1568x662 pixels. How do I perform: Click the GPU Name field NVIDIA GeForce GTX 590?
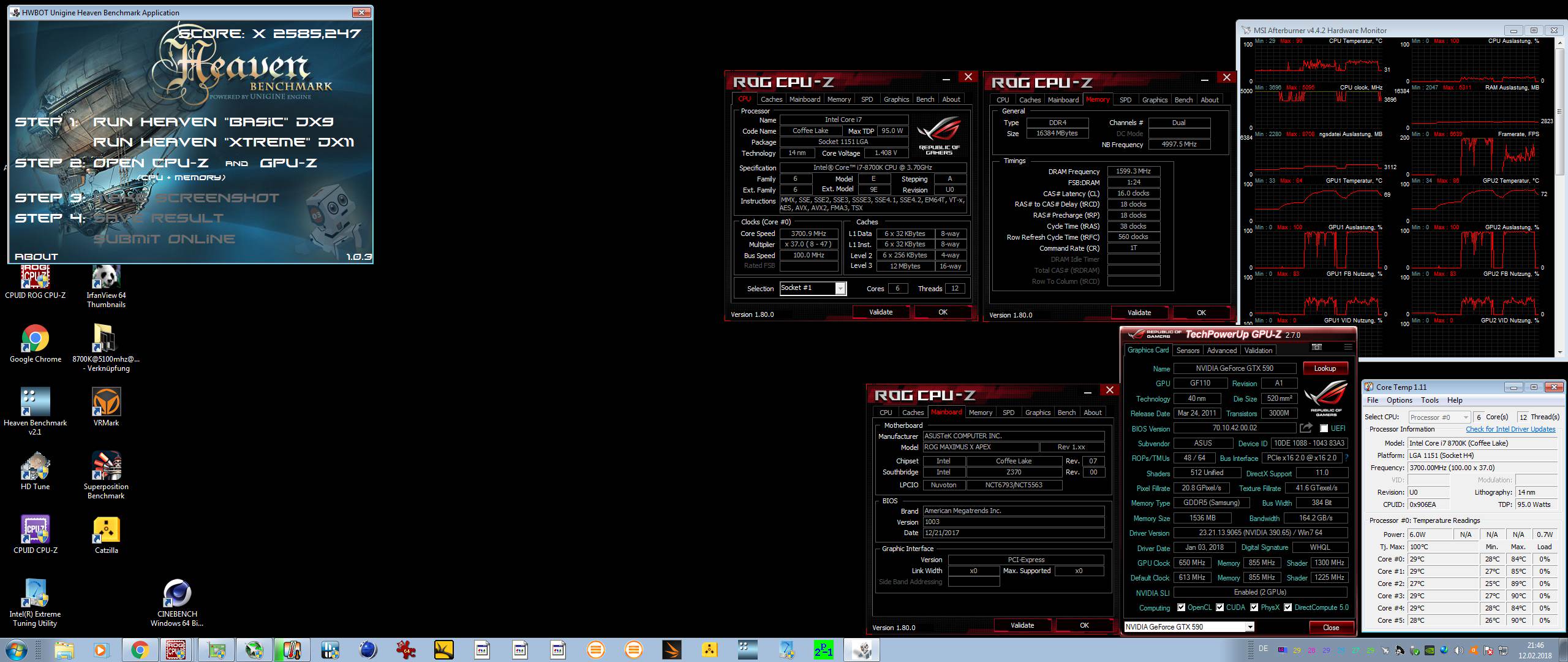[1234, 368]
